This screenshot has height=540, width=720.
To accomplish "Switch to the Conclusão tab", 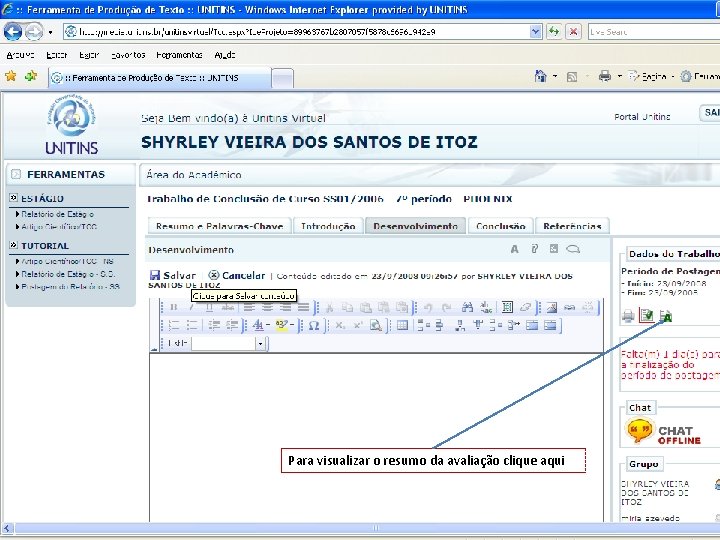I will 501,226.
